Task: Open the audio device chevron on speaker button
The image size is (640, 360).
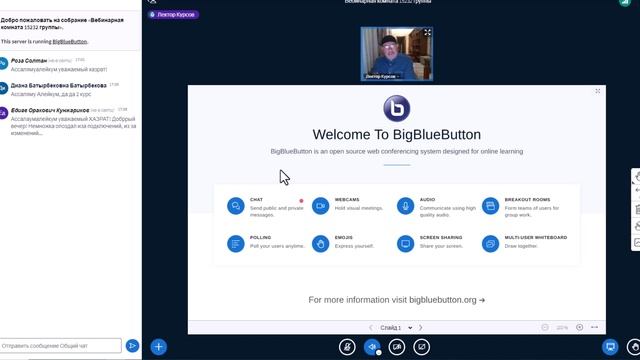Action: (379, 353)
